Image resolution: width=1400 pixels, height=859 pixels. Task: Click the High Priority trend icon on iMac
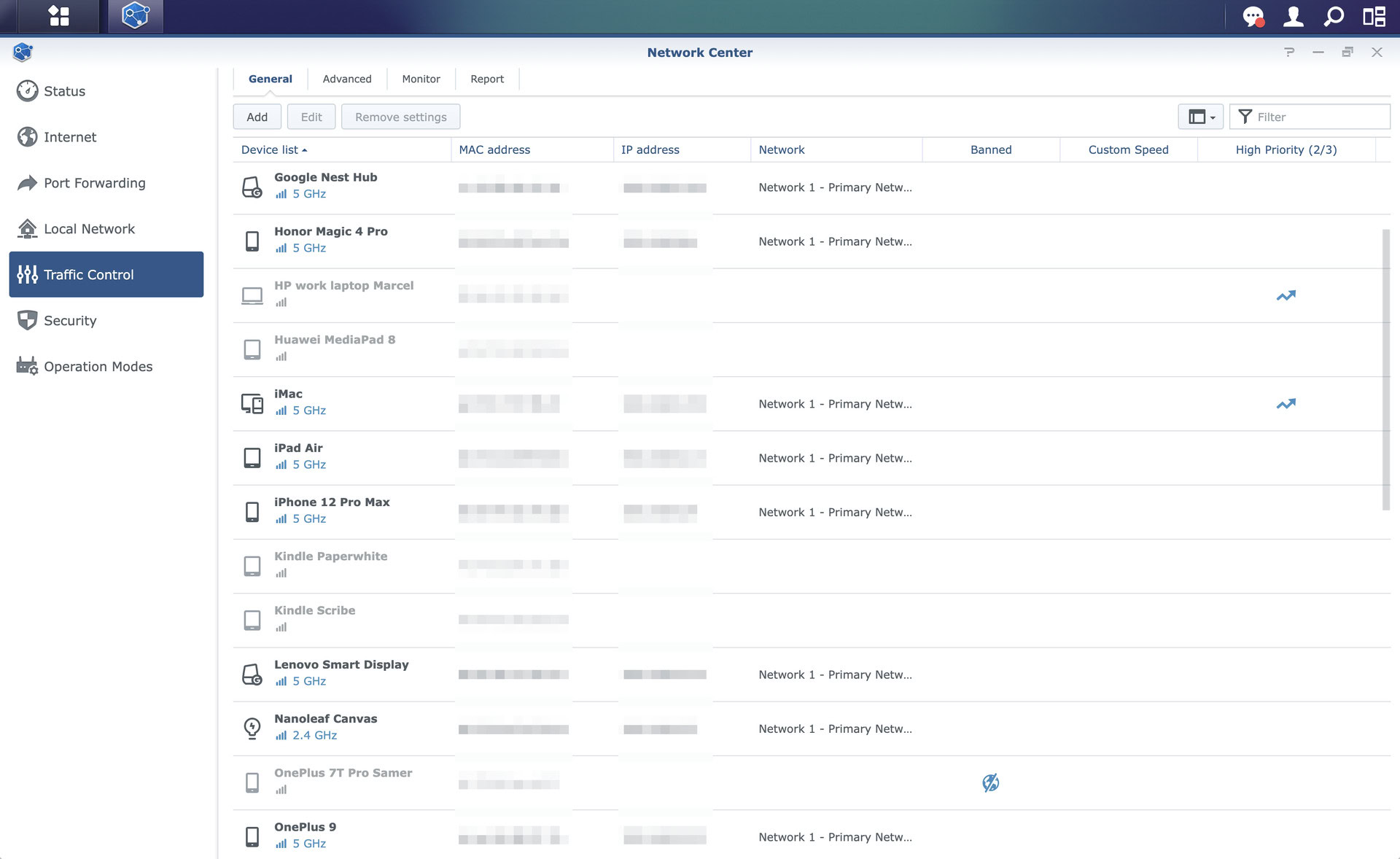click(x=1285, y=403)
